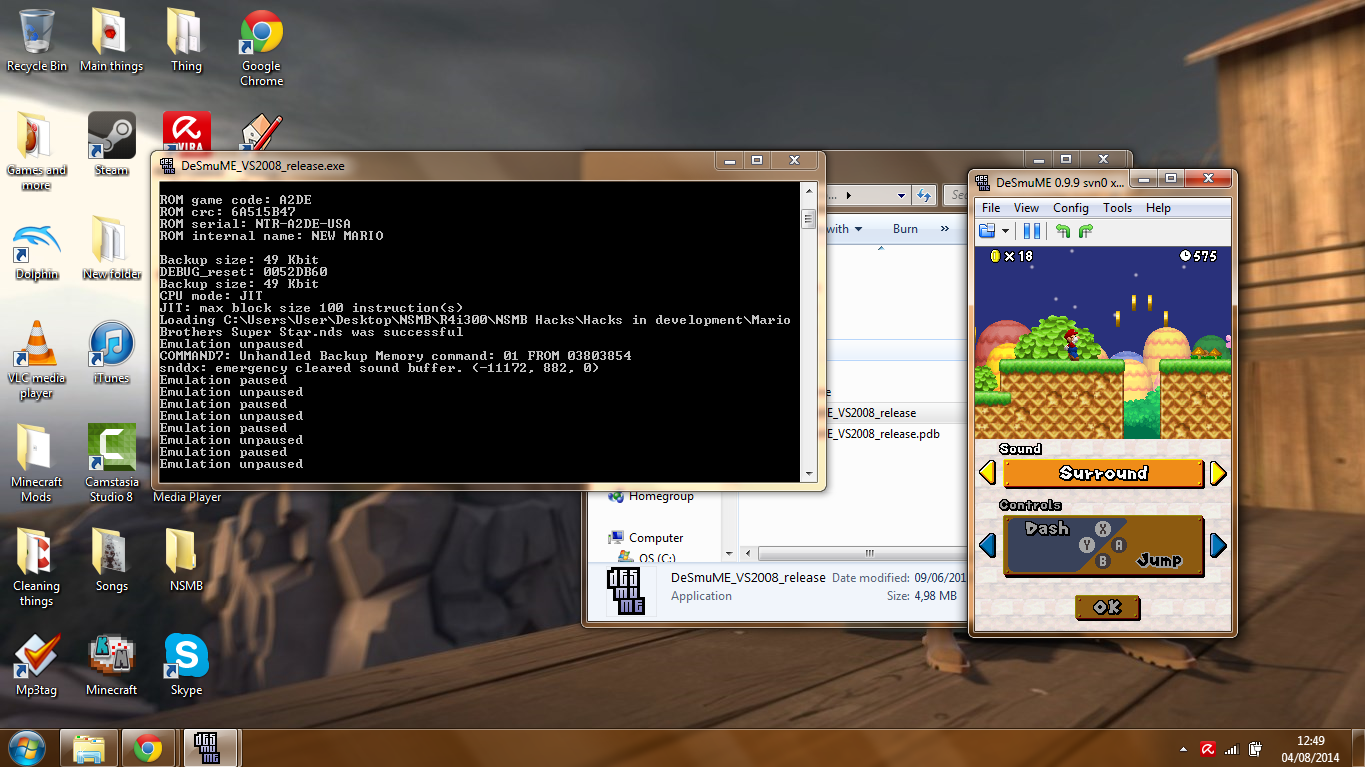Select Camtasia Studio 8 shortcut

[111, 463]
